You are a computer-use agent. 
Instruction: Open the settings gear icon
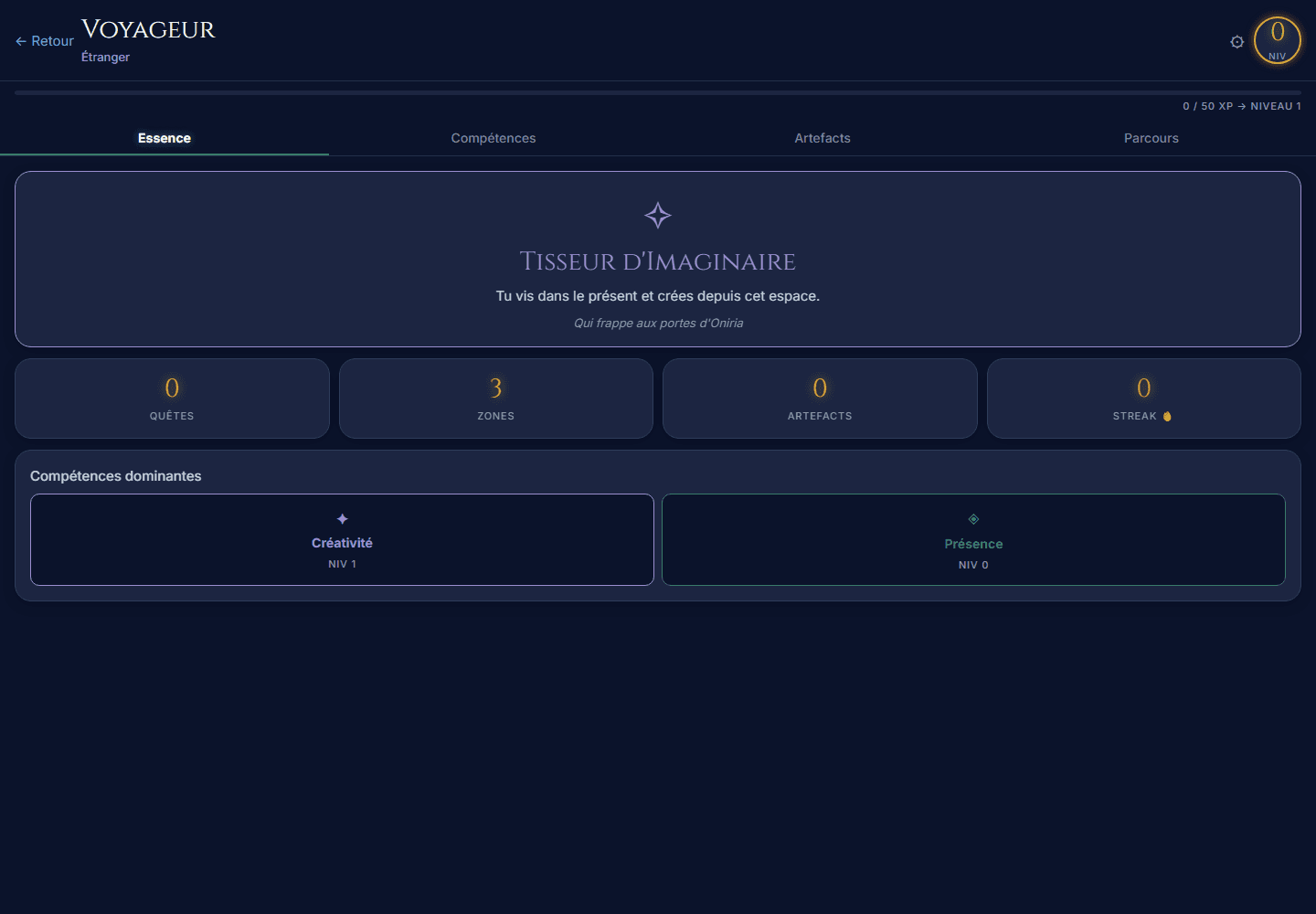click(x=1237, y=42)
